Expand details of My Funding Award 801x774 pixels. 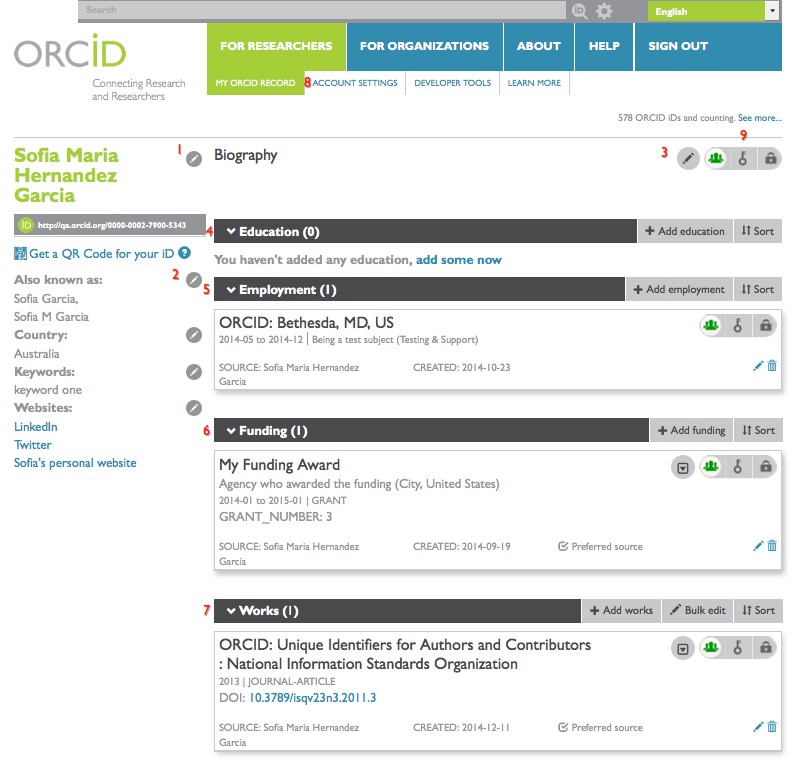tap(682, 467)
